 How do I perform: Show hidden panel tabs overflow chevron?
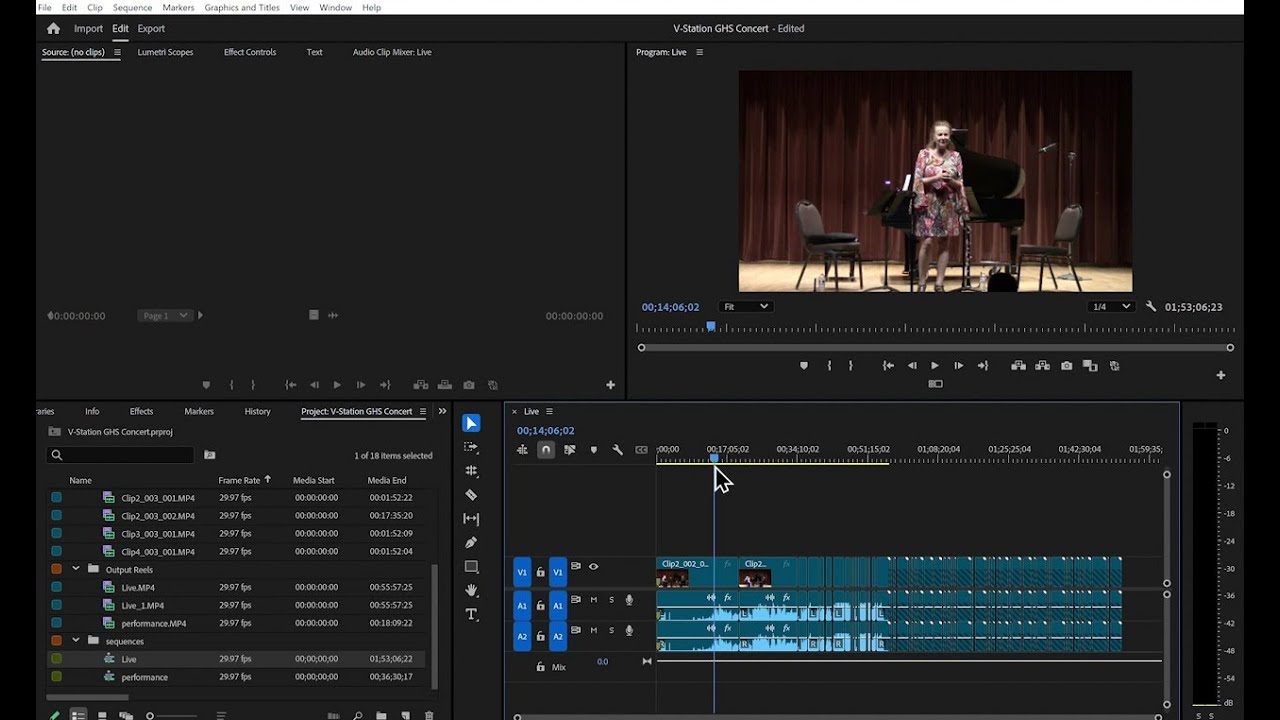click(x=442, y=411)
